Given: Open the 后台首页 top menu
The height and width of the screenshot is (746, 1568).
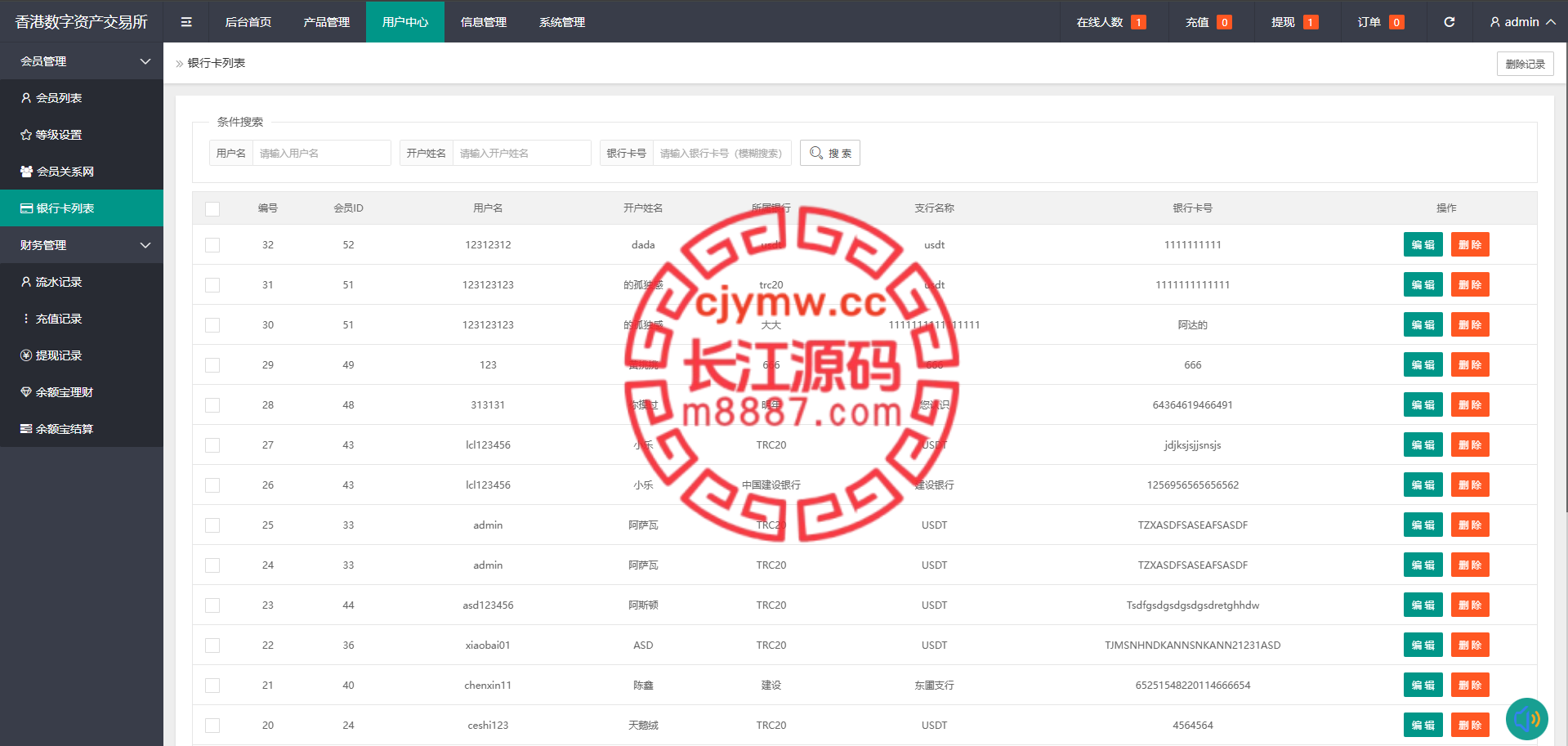Looking at the screenshot, I should 248,22.
